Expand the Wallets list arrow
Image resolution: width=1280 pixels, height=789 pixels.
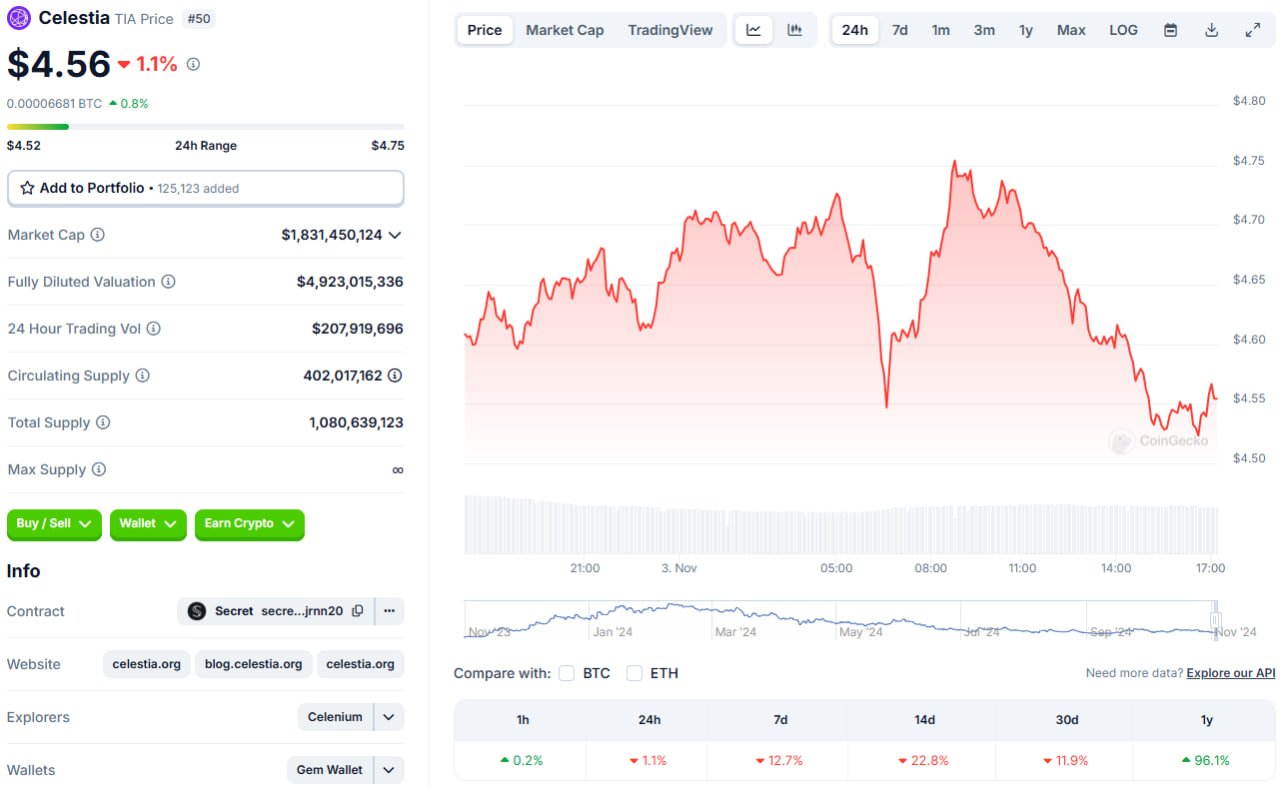[389, 770]
